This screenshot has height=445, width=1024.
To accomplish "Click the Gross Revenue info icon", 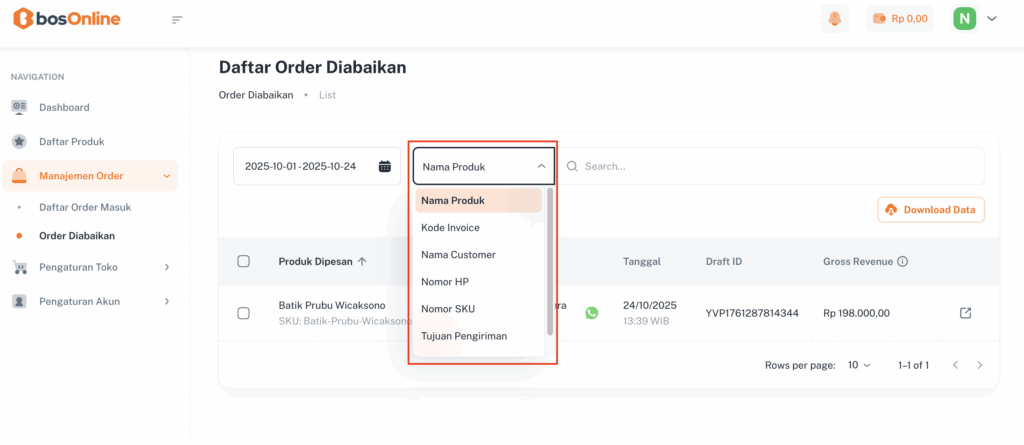I will pos(902,262).
